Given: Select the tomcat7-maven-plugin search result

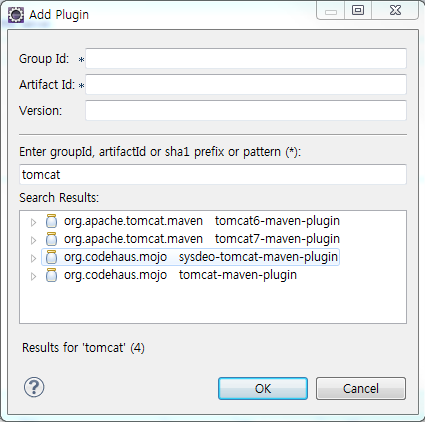Looking at the screenshot, I should point(202,239).
